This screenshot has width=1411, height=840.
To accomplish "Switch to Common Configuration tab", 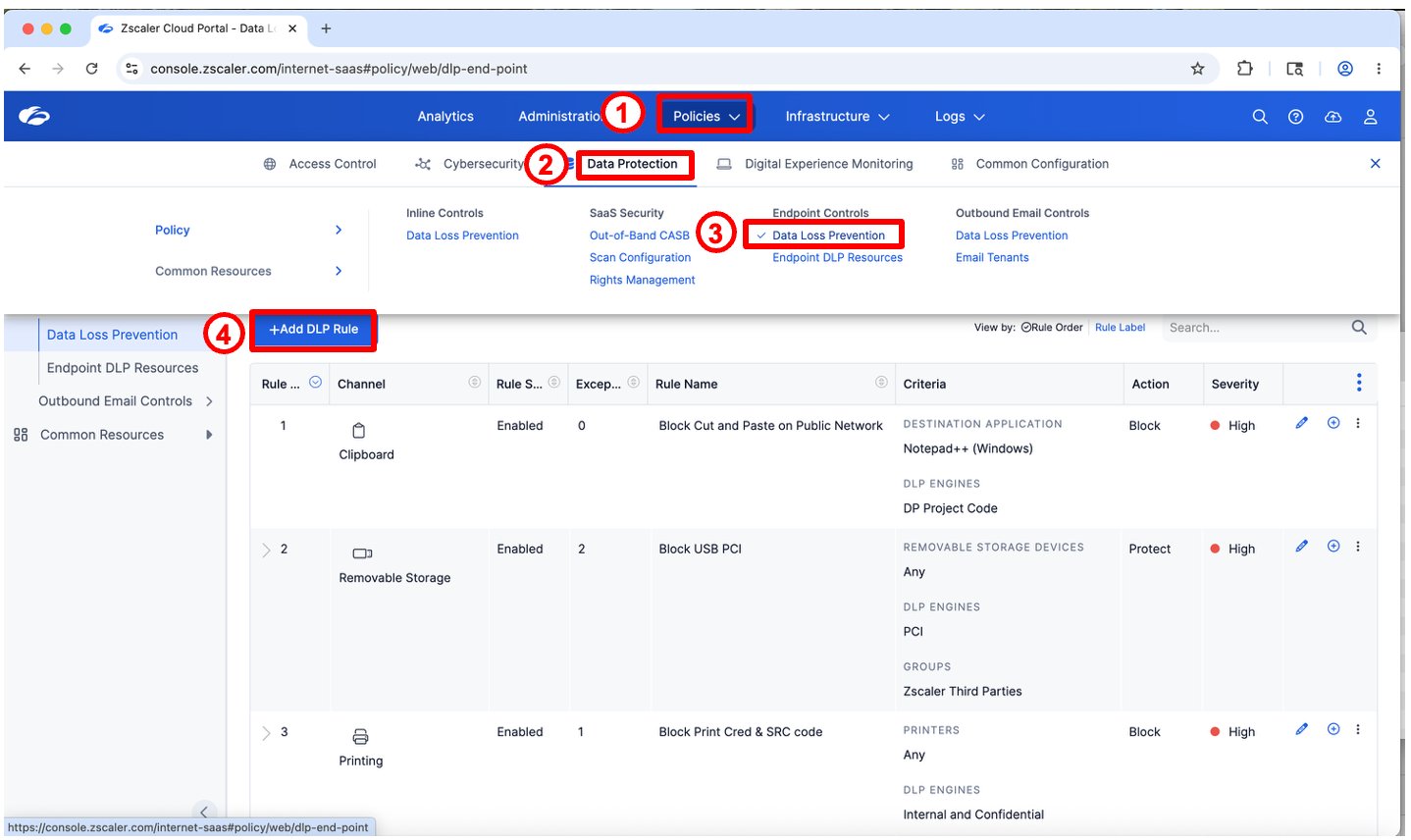I will [1030, 164].
